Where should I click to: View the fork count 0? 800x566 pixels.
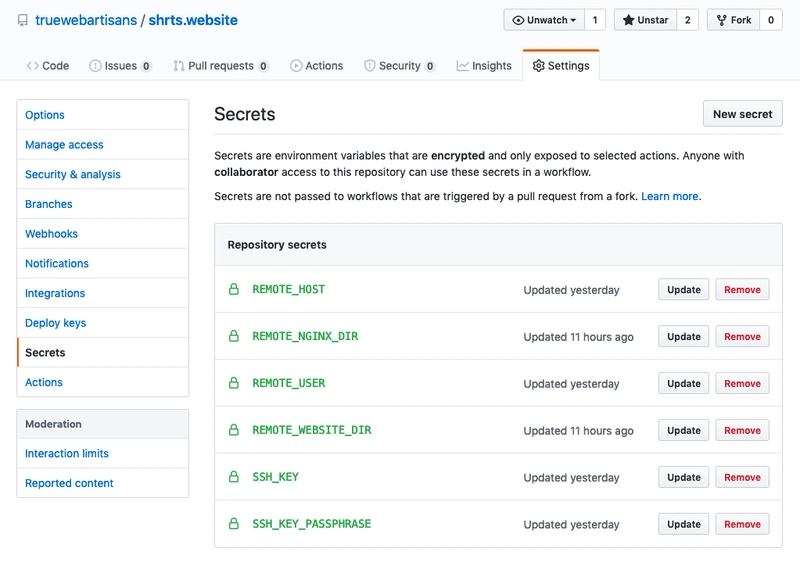(771, 20)
